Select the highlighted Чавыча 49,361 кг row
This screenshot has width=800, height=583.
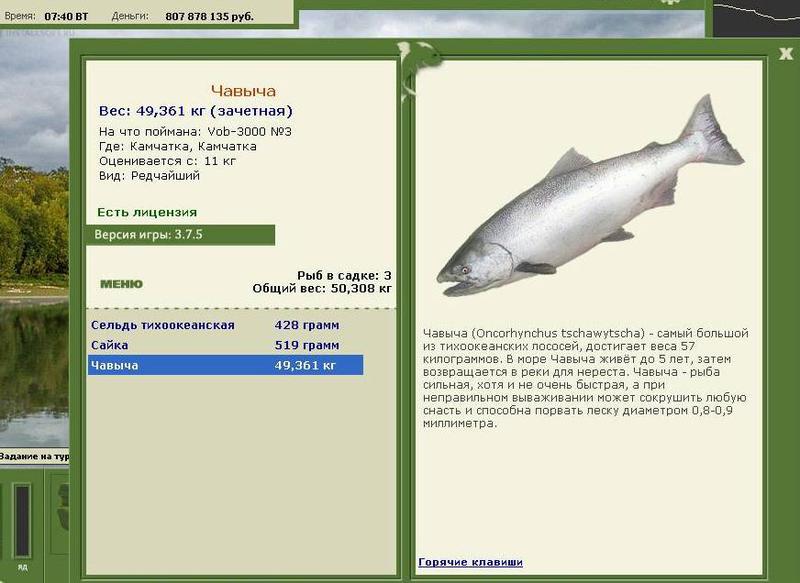coord(226,365)
